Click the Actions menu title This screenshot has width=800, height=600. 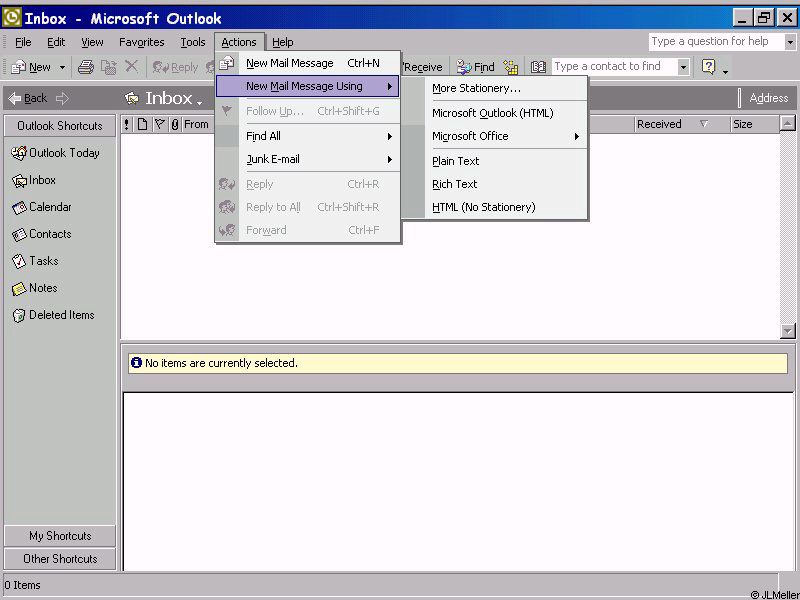239,42
